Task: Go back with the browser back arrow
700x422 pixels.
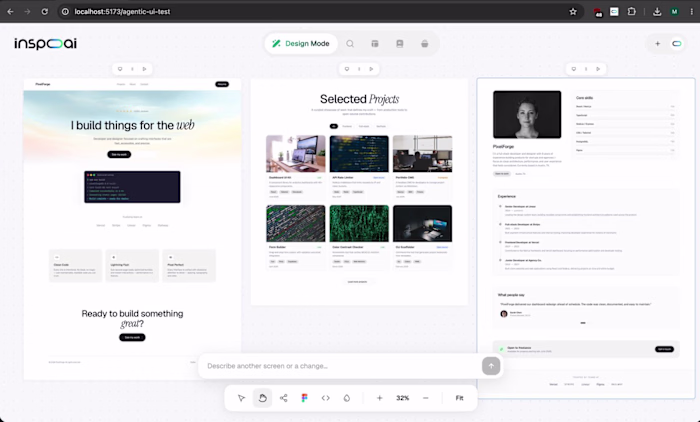Action: click(x=10, y=12)
